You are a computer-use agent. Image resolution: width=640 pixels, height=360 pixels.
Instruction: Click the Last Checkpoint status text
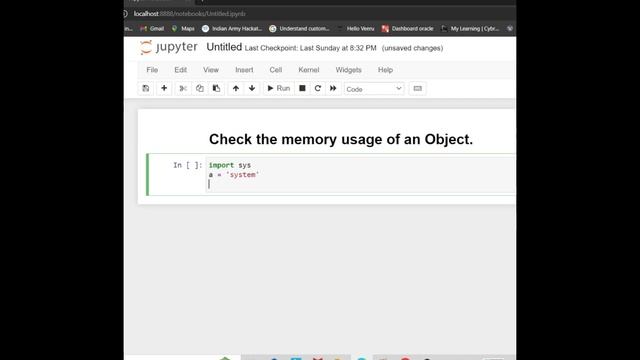(311, 48)
